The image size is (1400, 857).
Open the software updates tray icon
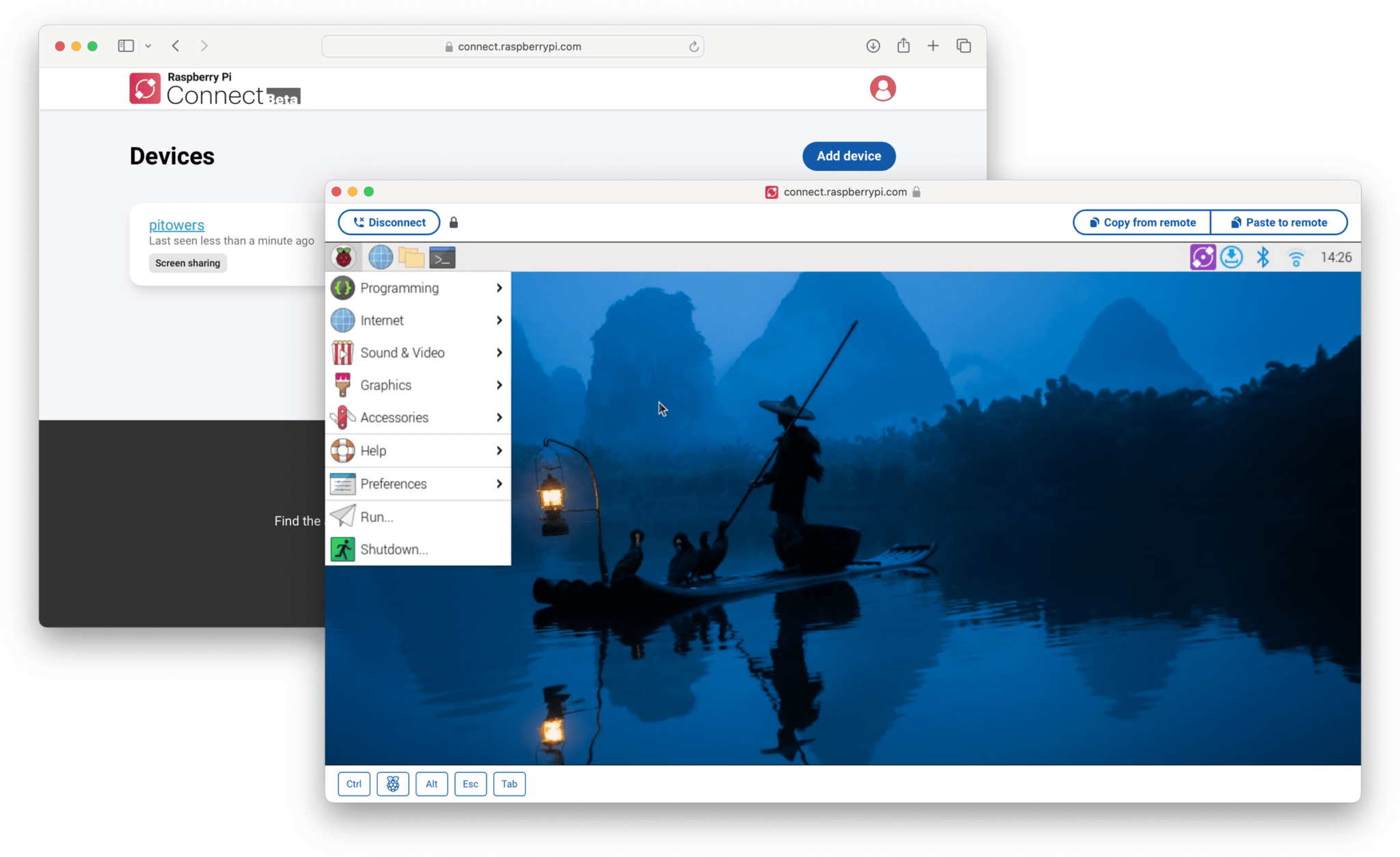tap(1232, 258)
